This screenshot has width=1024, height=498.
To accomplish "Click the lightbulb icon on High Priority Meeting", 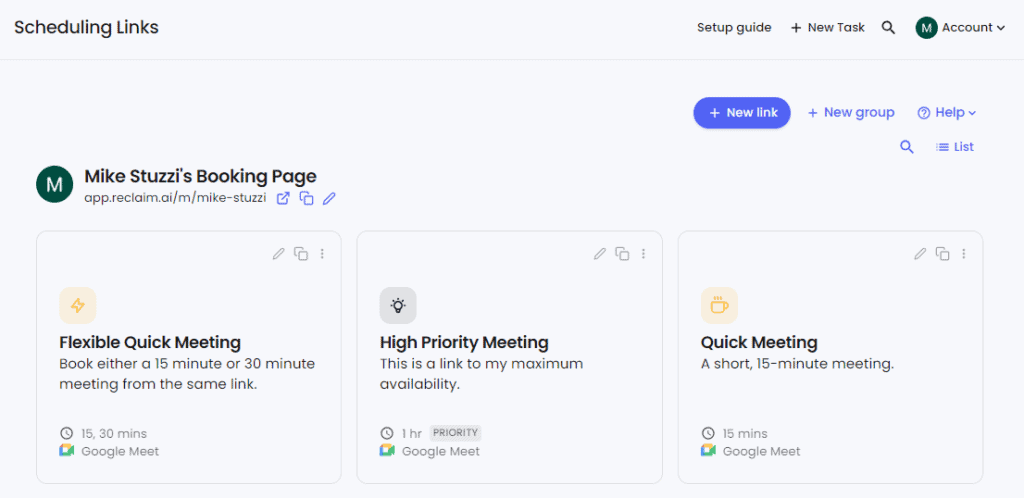I will click(398, 305).
